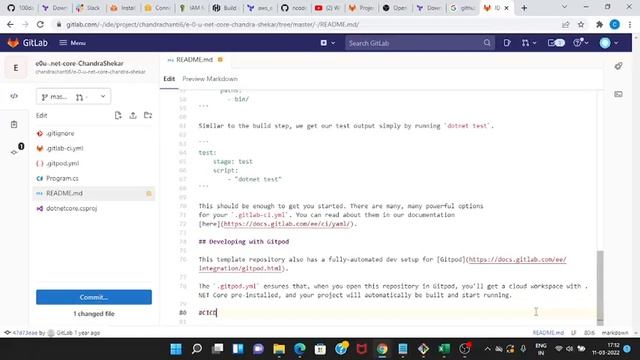
Task: Open the To-Do list icon
Action: [556, 43]
